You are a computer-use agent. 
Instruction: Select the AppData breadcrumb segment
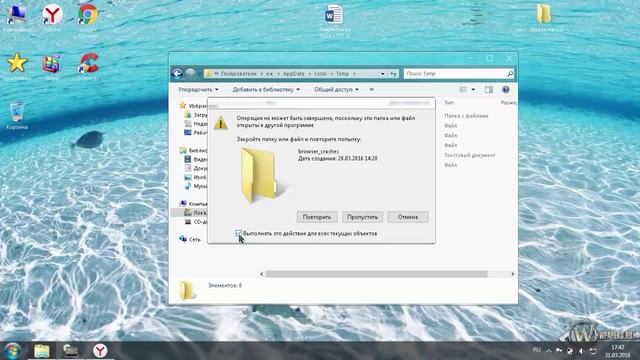[x=293, y=74]
